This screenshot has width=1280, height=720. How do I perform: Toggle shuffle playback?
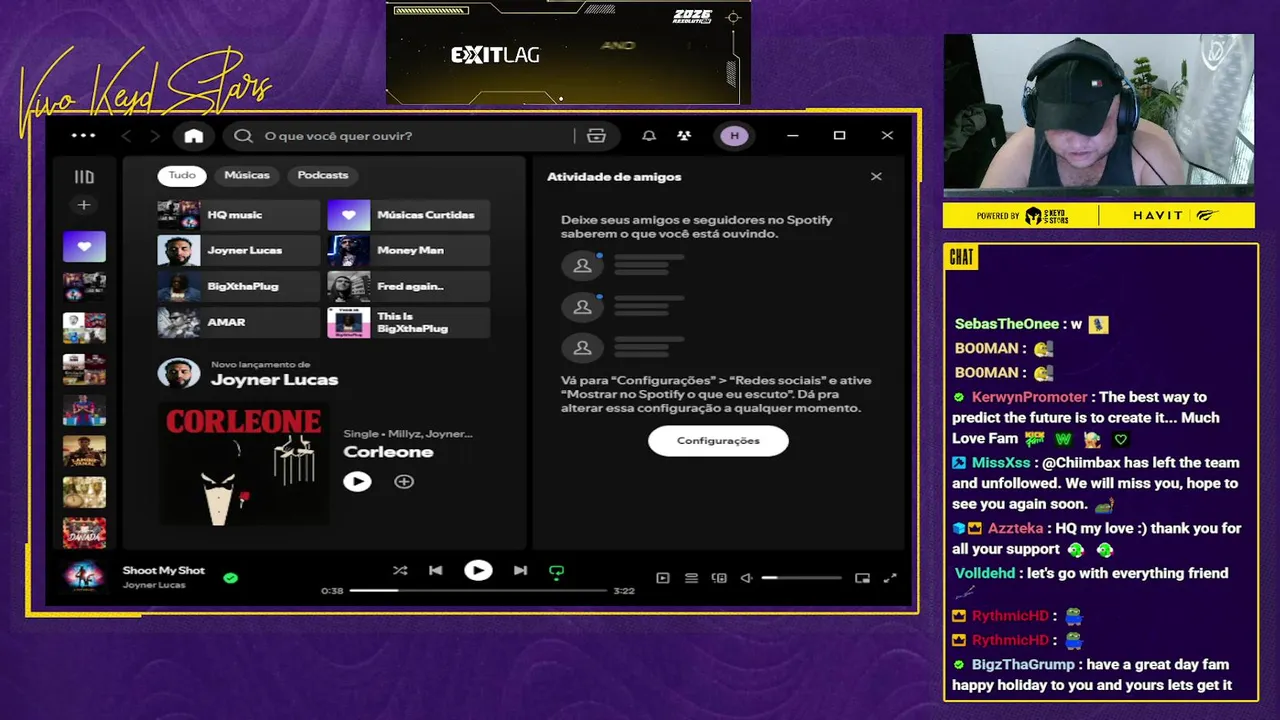click(400, 571)
